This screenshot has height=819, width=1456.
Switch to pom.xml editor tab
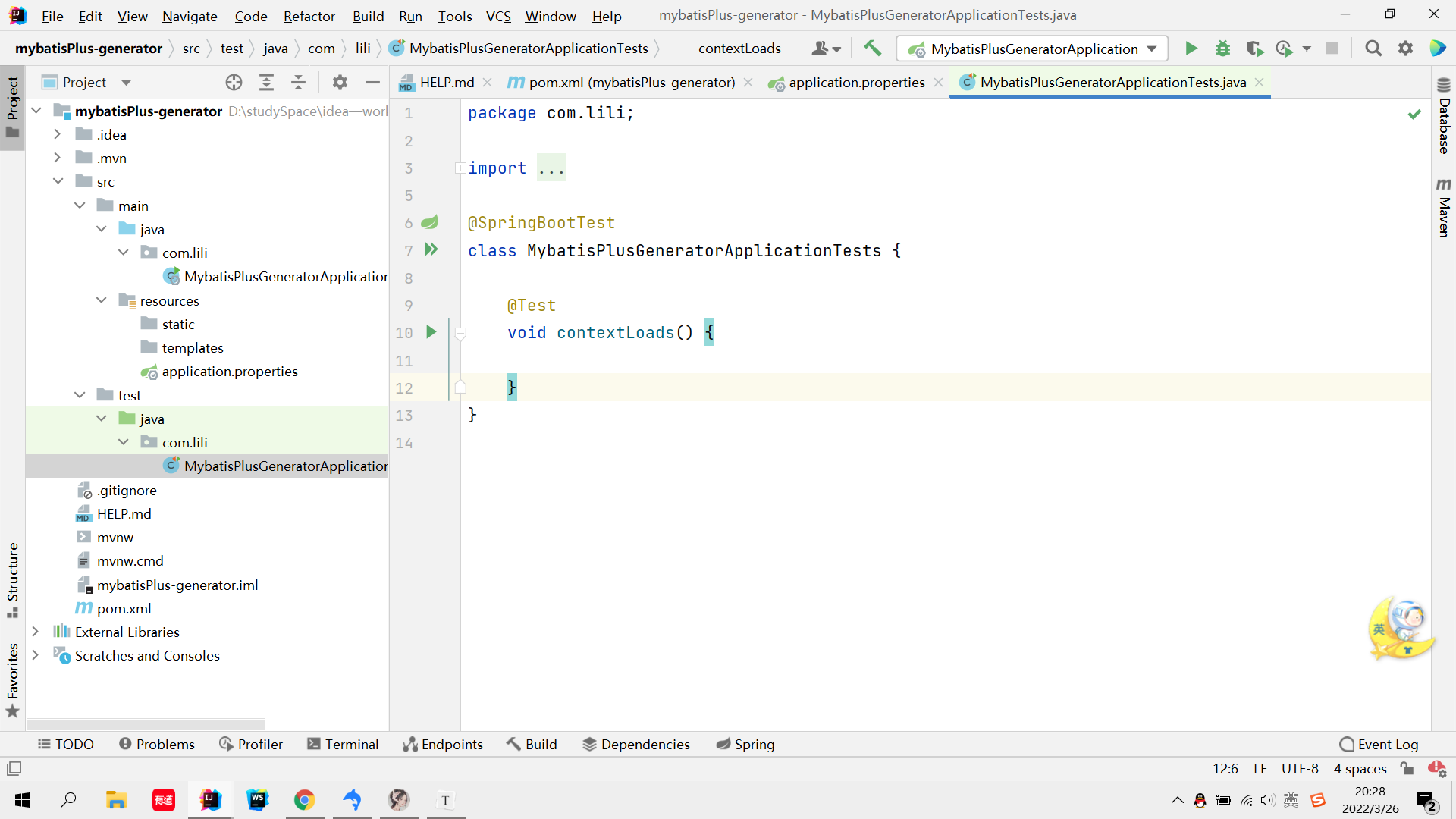[x=631, y=83]
